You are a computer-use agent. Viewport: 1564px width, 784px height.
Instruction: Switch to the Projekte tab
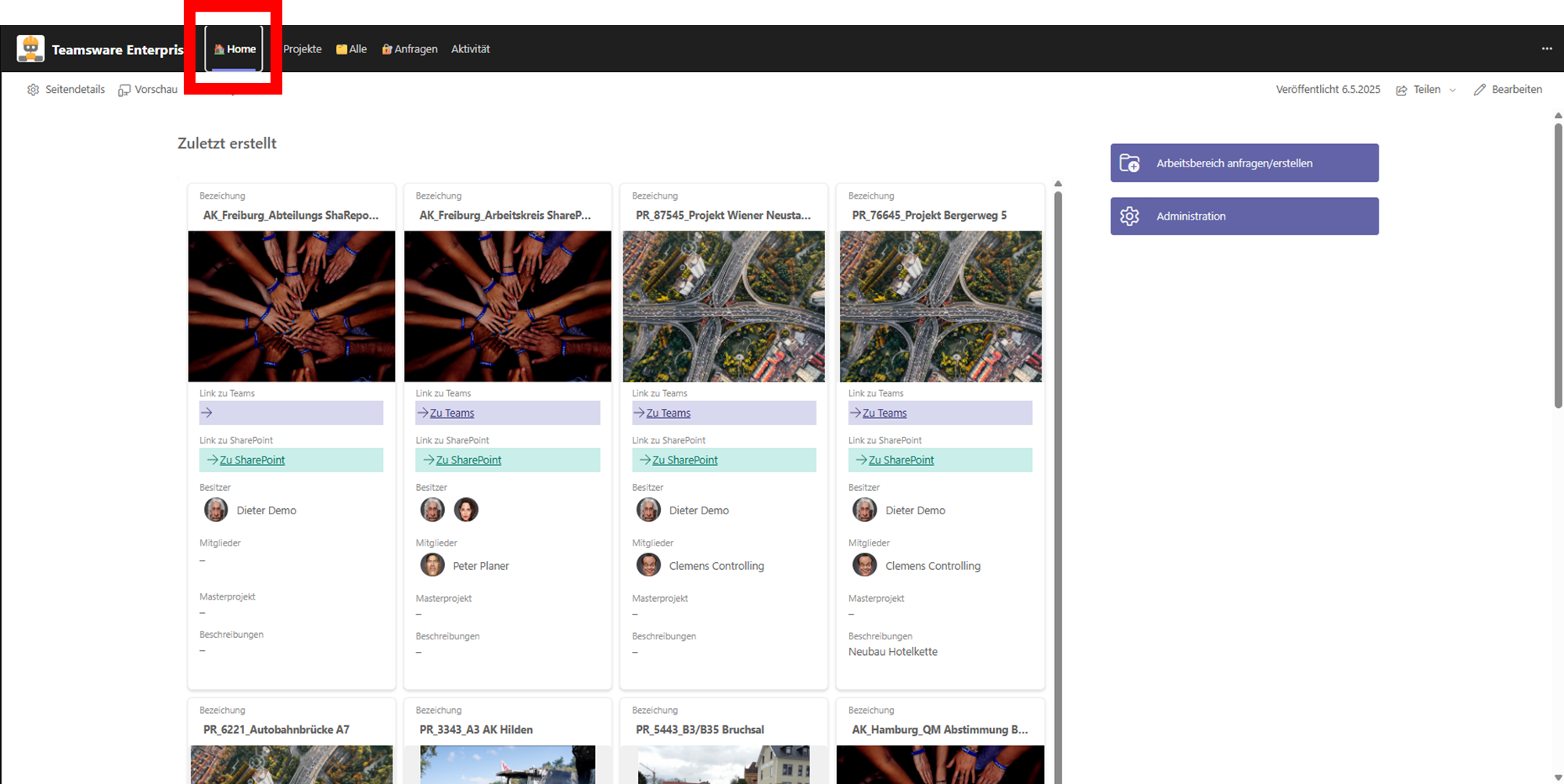click(x=302, y=48)
